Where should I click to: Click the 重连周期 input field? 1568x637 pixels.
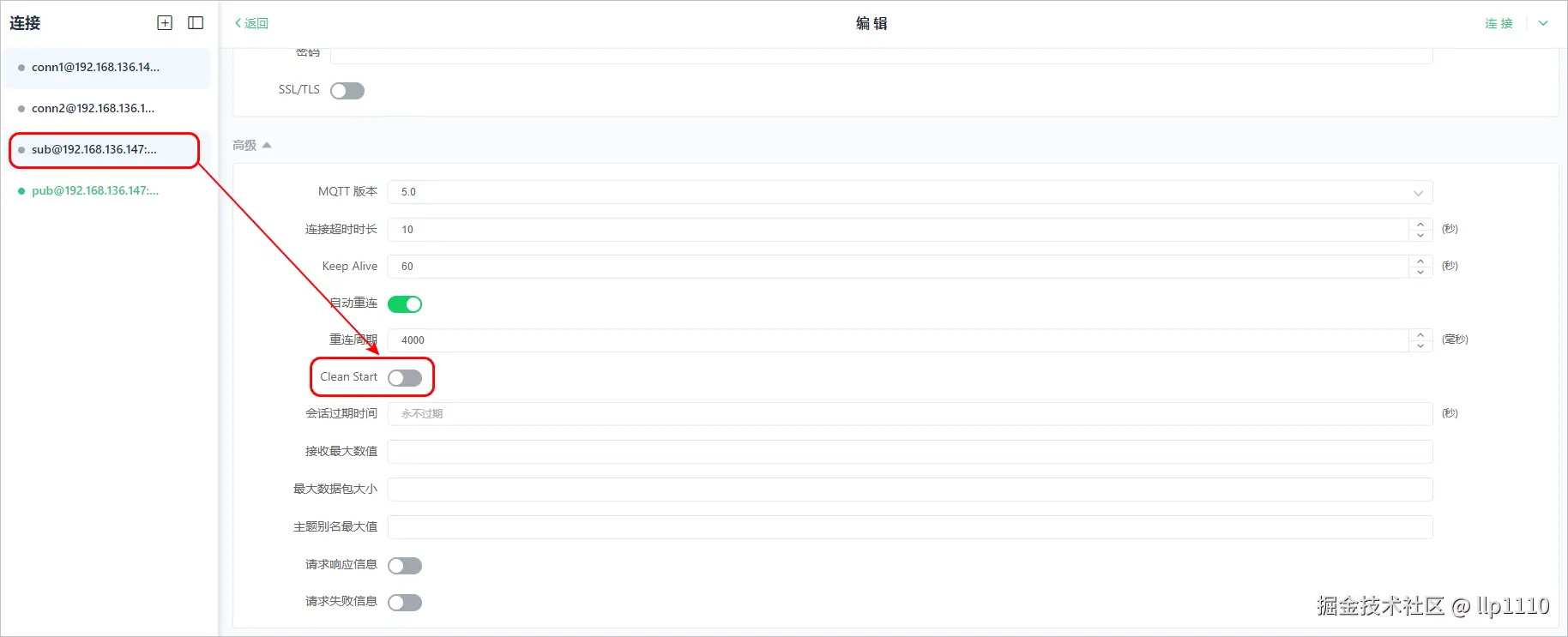(898, 340)
